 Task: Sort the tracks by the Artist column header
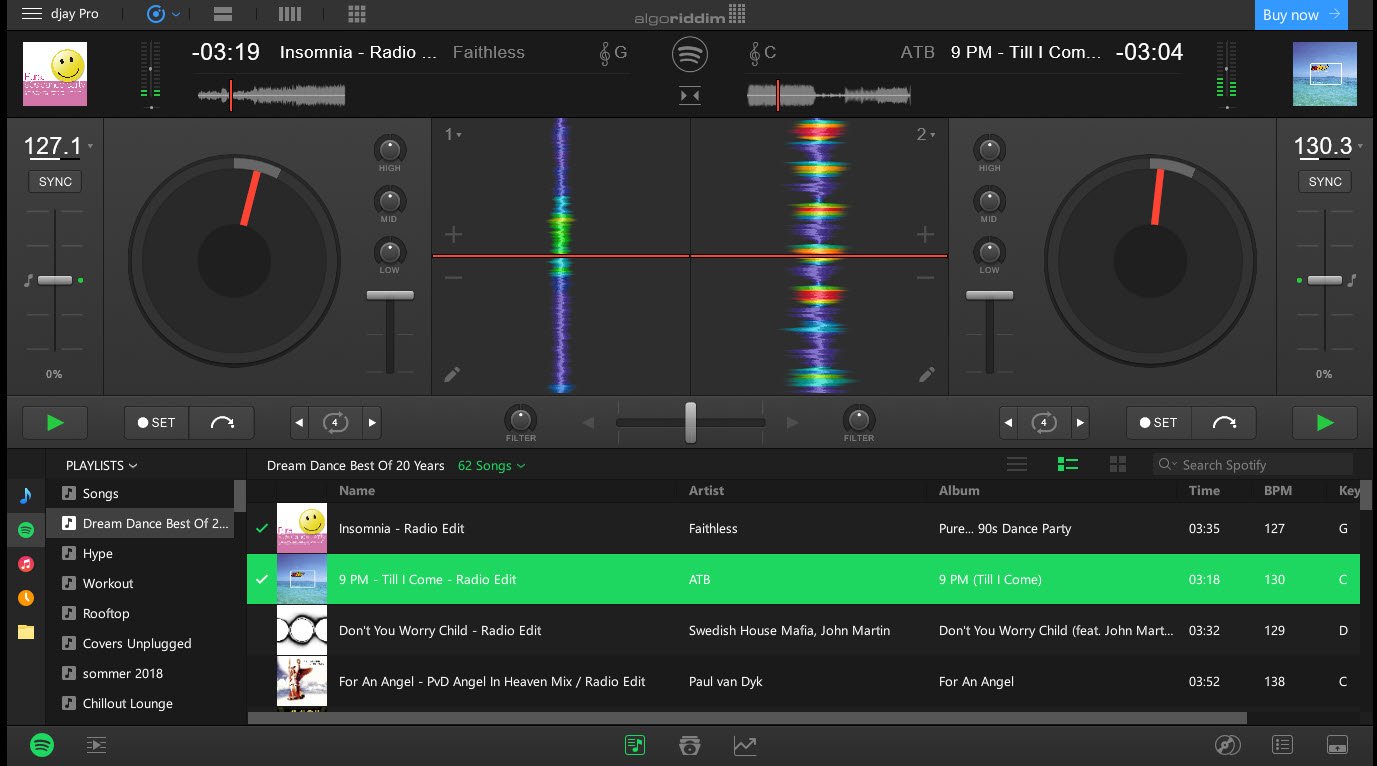click(706, 490)
